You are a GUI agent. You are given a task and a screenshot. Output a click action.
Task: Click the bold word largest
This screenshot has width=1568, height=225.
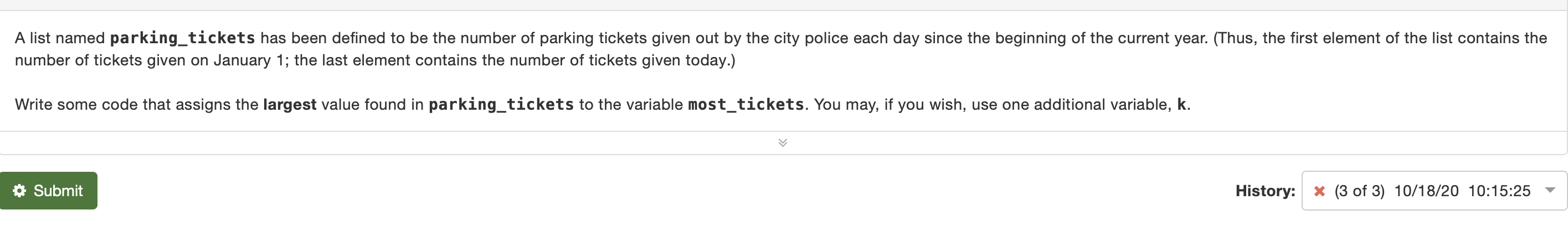(x=290, y=104)
